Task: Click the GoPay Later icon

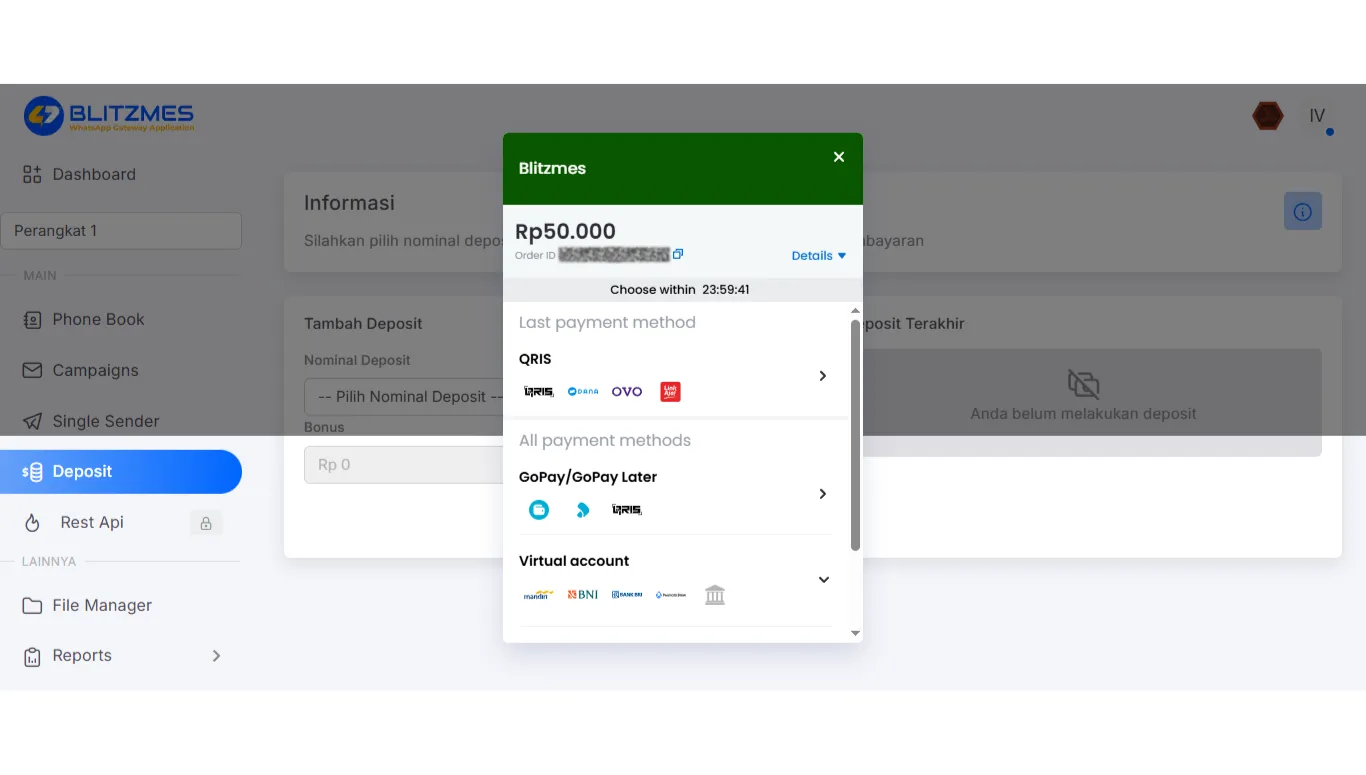Action: click(x=583, y=510)
